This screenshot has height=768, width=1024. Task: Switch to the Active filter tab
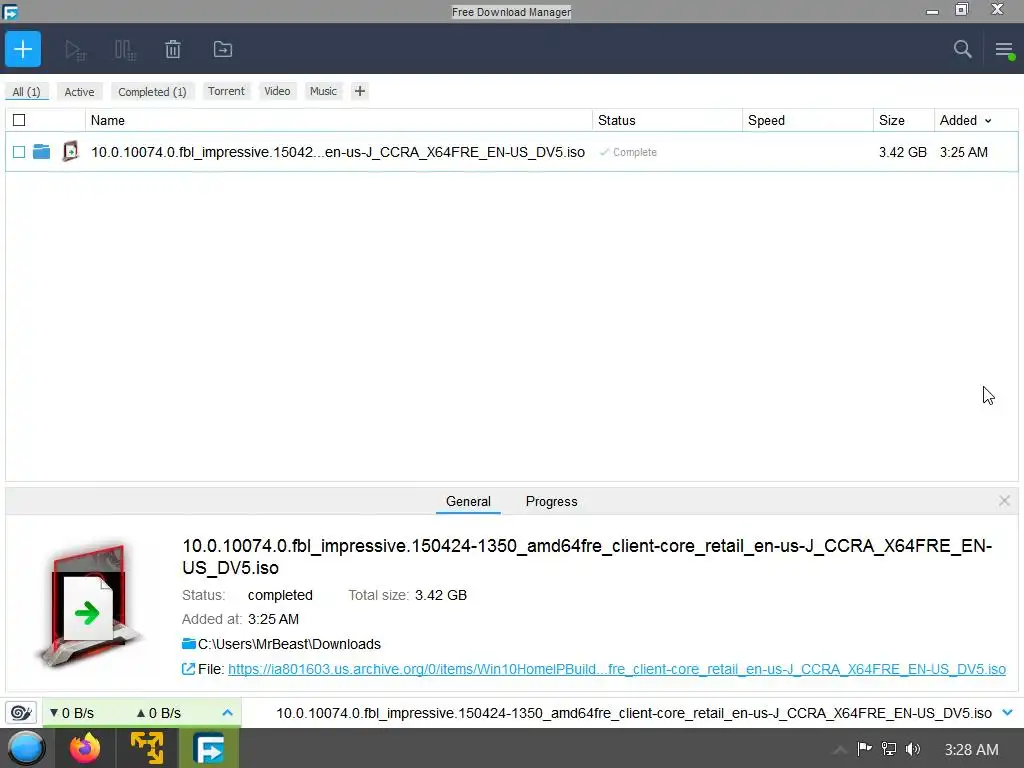[79, 91]
